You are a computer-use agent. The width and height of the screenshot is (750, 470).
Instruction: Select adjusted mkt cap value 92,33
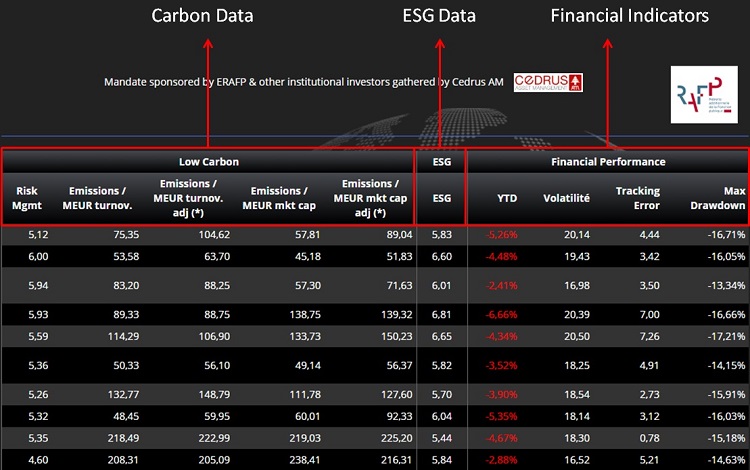coord(399,416)
